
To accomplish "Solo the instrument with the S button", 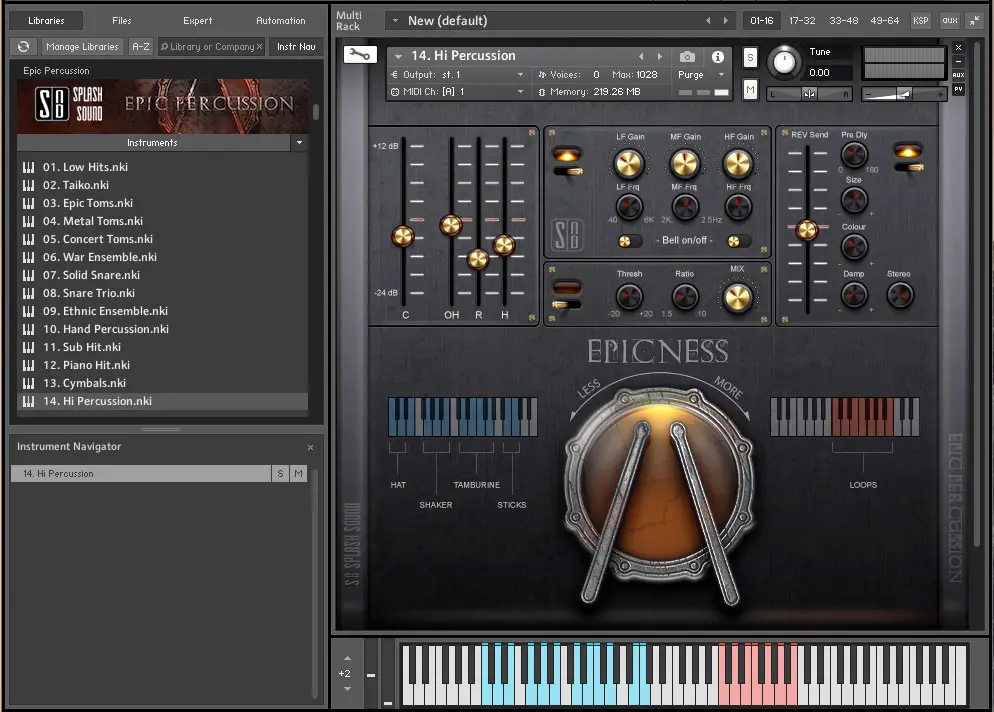I will pyautogui.click(x=750, y=58).
